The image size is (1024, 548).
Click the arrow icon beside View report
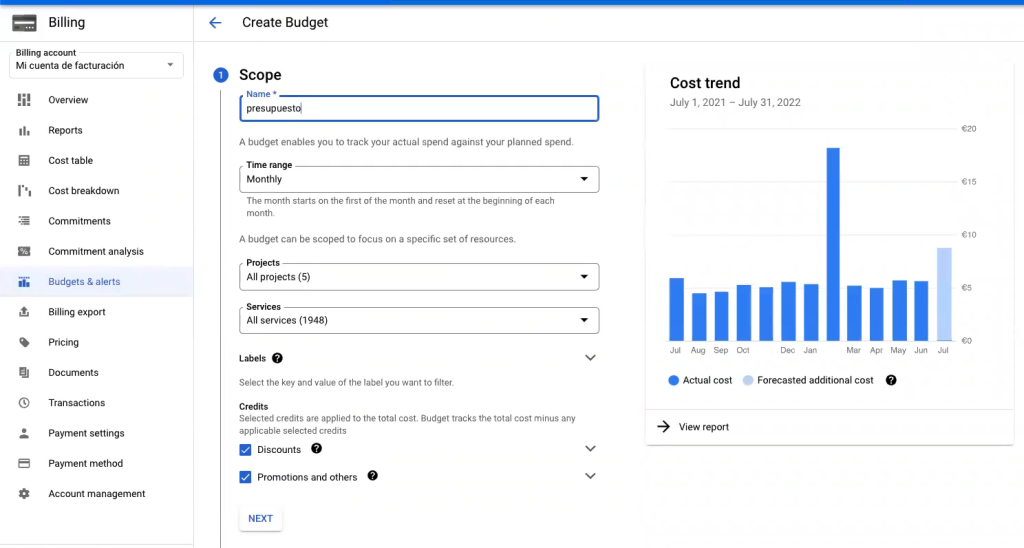(x=664, y=427)
